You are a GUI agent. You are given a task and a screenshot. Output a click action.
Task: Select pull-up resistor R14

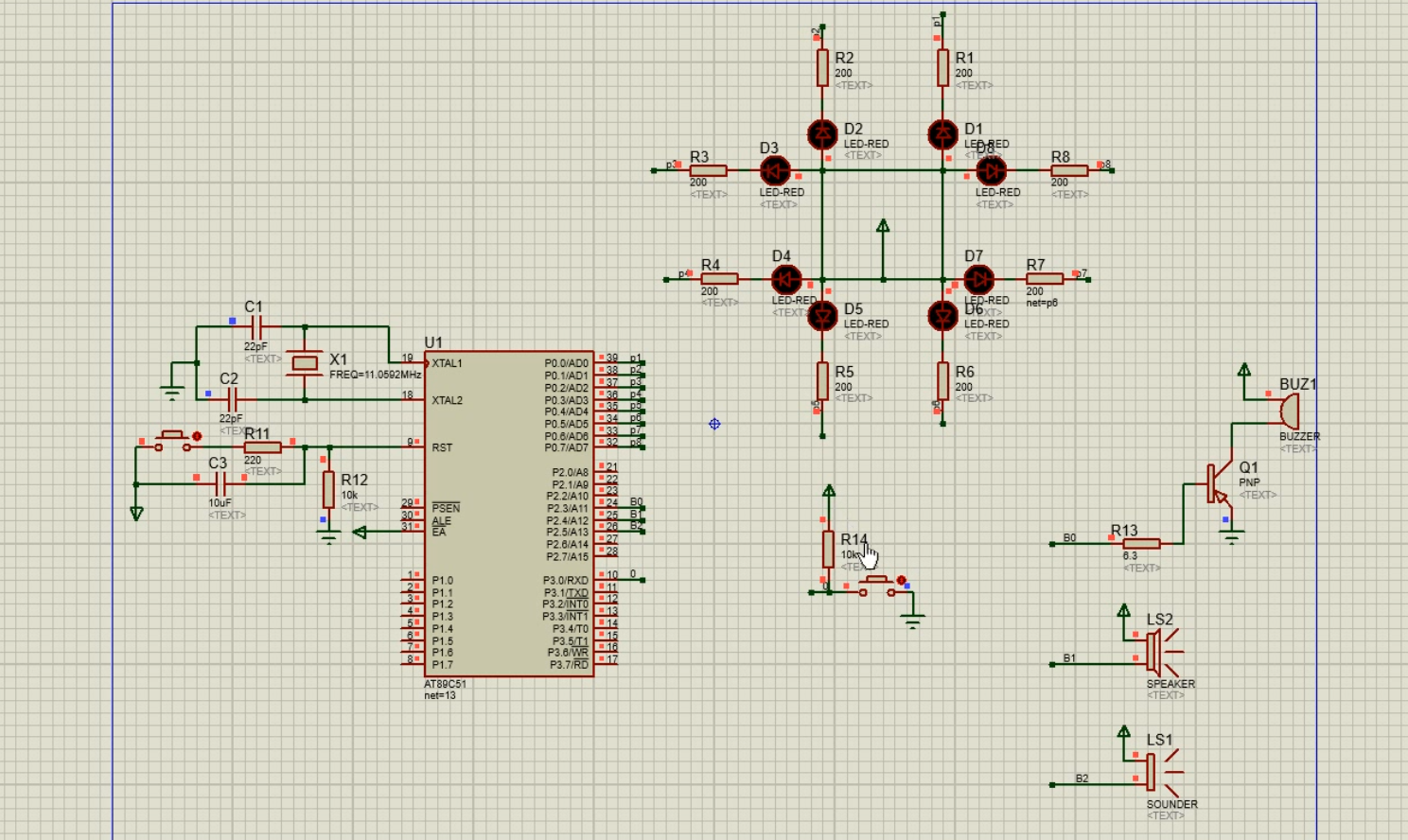click(828, 550)
